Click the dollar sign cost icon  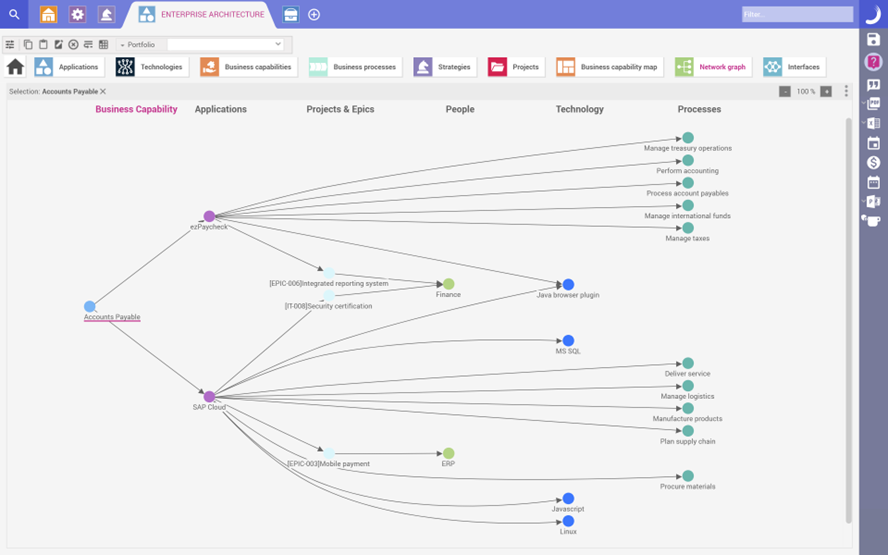[873, 162]
